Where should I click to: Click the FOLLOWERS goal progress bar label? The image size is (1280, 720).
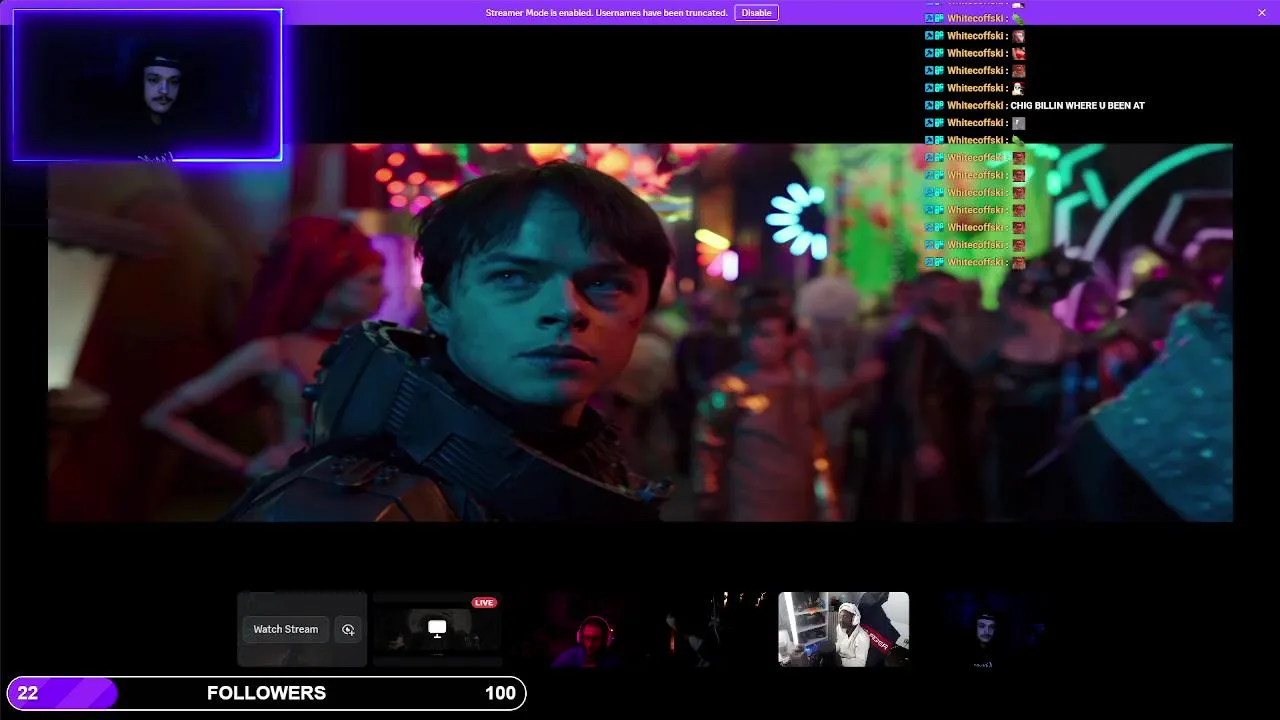click(266, 693)
